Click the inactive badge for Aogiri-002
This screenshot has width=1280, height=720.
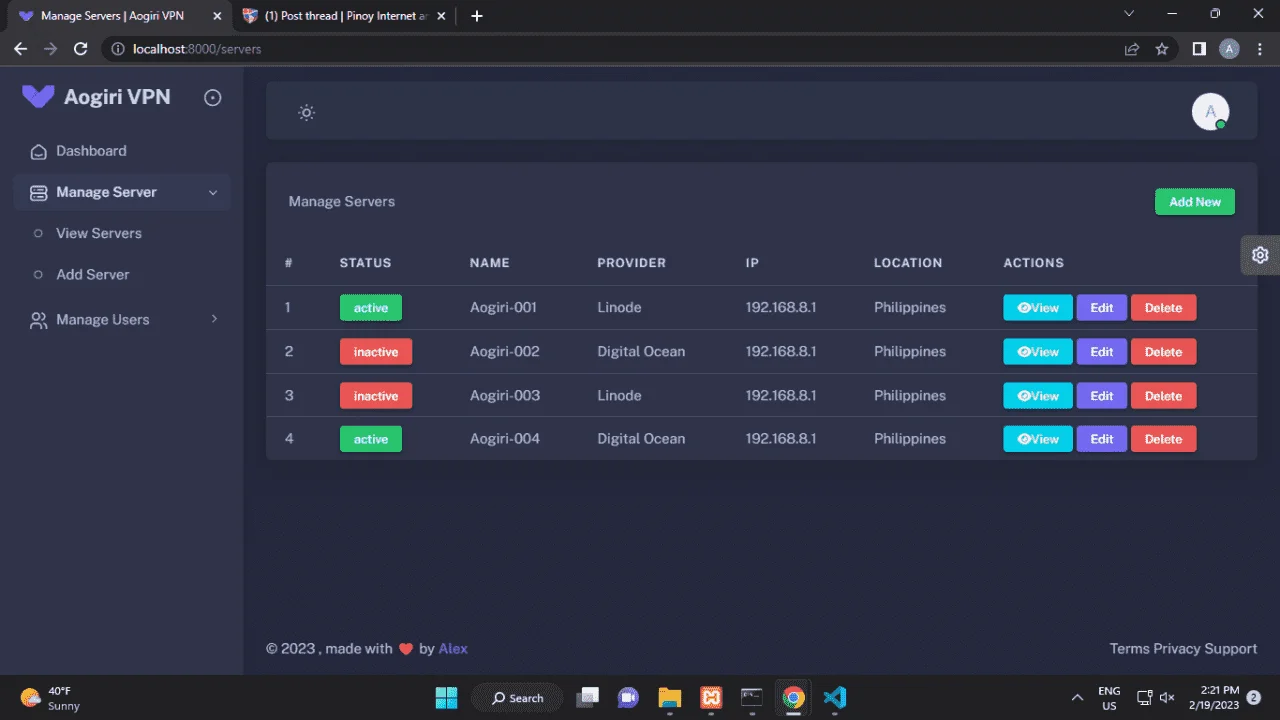376,352
